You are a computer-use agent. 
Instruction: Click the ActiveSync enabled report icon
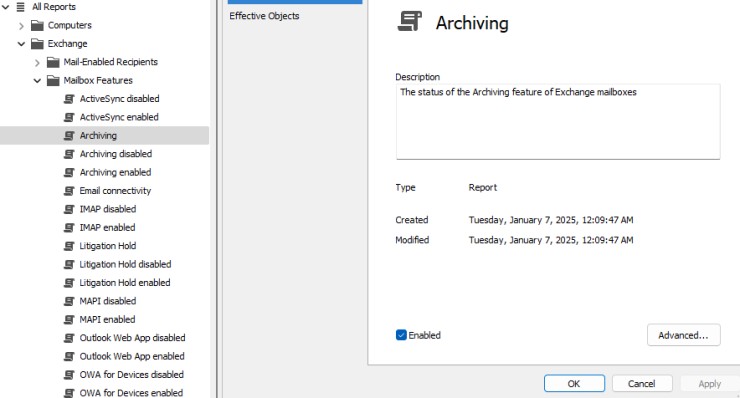coord(69,117)
